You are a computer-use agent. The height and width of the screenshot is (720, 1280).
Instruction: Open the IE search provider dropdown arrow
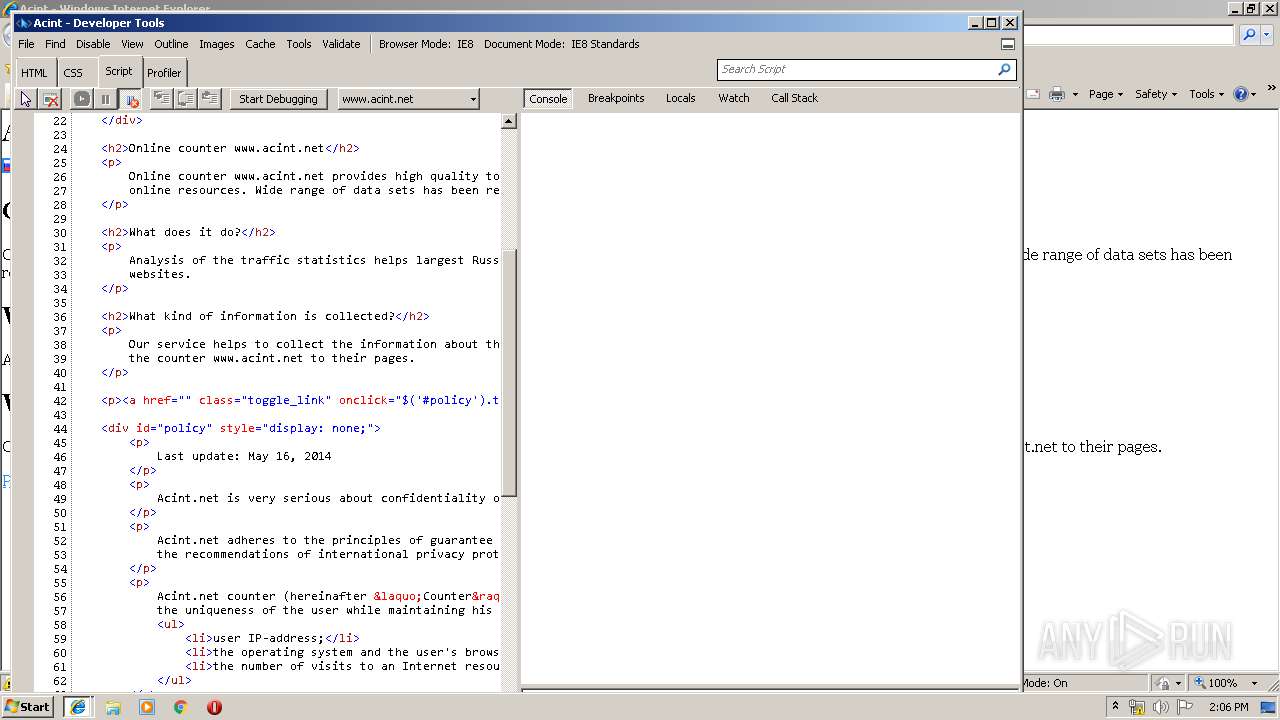tap(1268, 35)
